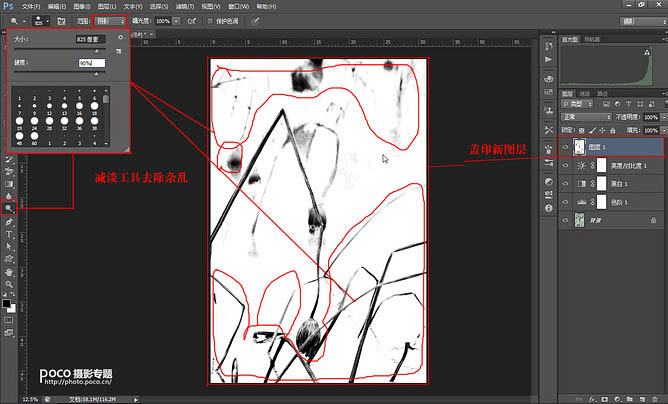The width and height of the screenshot is (668, 404).
Task: Hide the 图层 1 layer
Action: coord(565,147)
